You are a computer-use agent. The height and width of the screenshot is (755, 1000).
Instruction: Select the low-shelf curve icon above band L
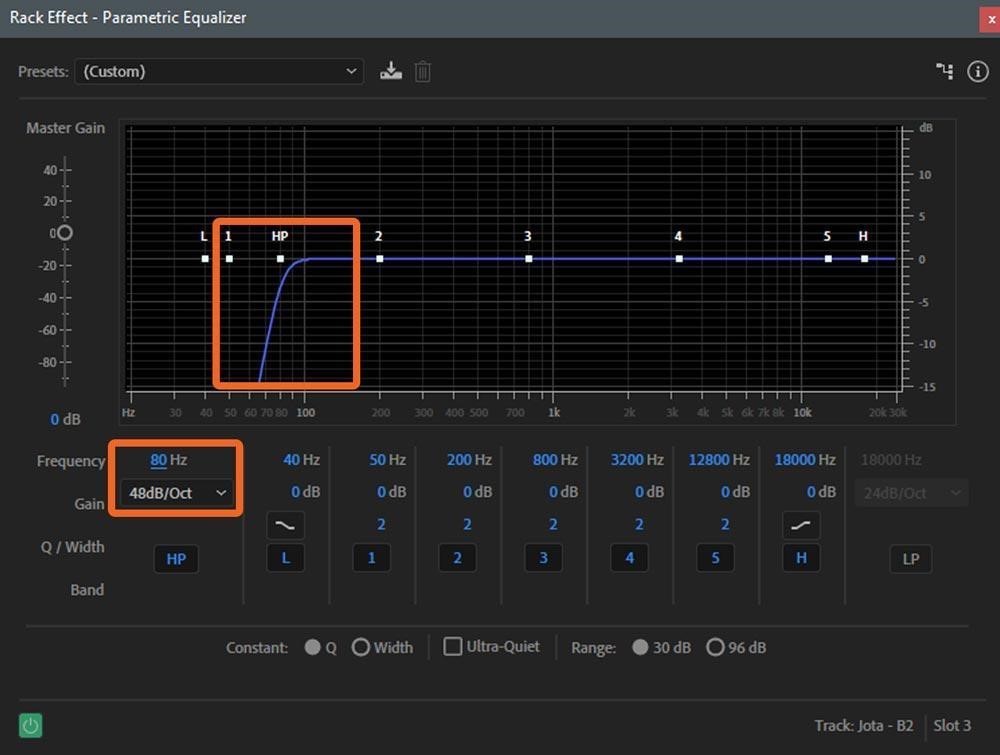click(x=285, y=524)
